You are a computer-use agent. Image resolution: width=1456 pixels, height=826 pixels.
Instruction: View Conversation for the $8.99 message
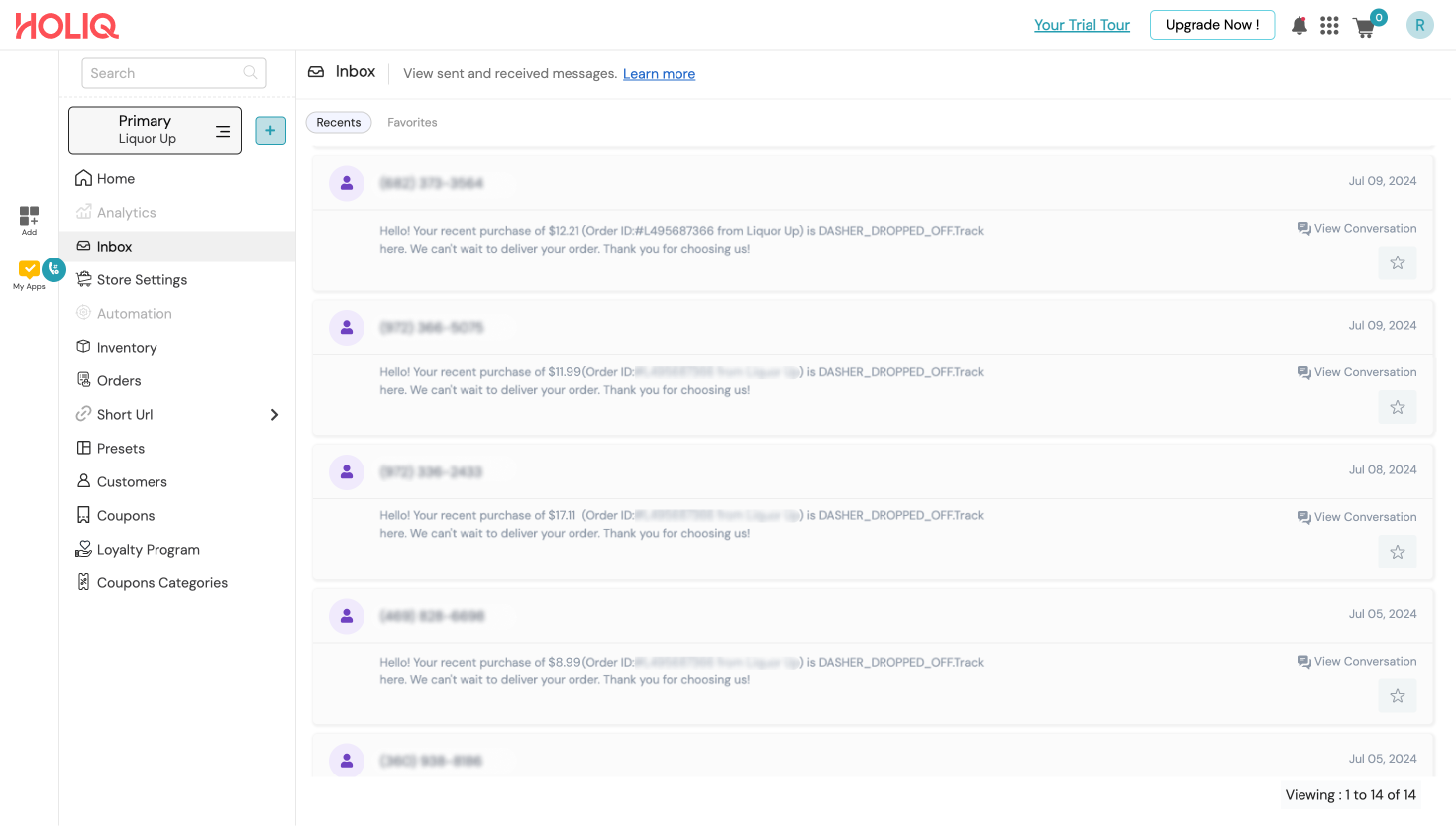(x=1357, y=662)
